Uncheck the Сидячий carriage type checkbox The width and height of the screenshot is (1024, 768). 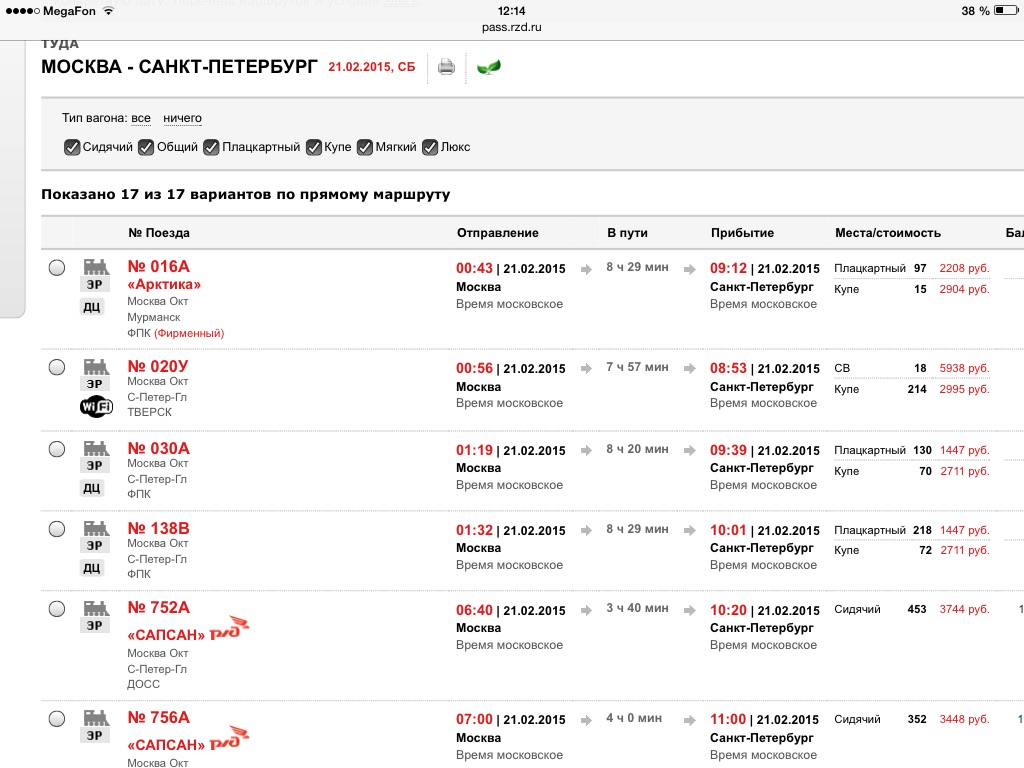(72, 148)
